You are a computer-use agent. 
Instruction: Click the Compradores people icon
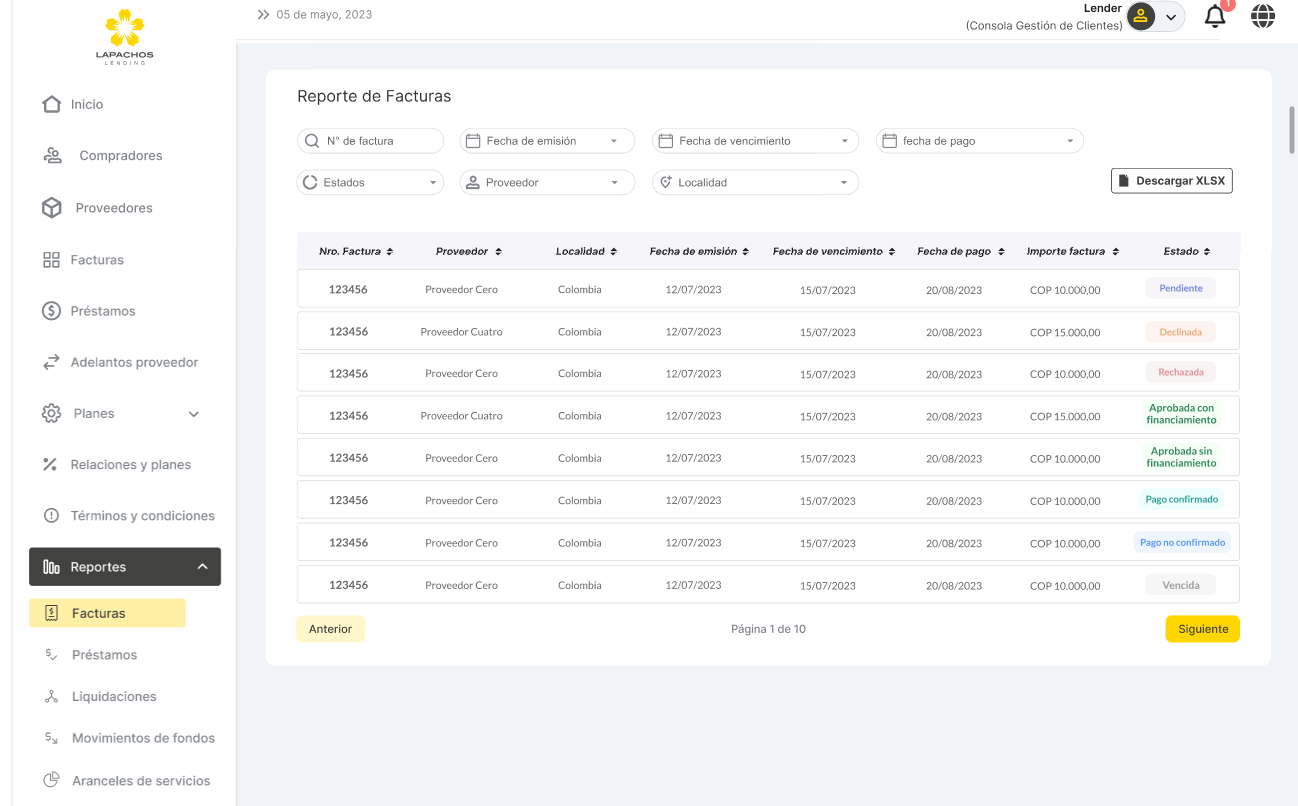[x=52, y=156]
